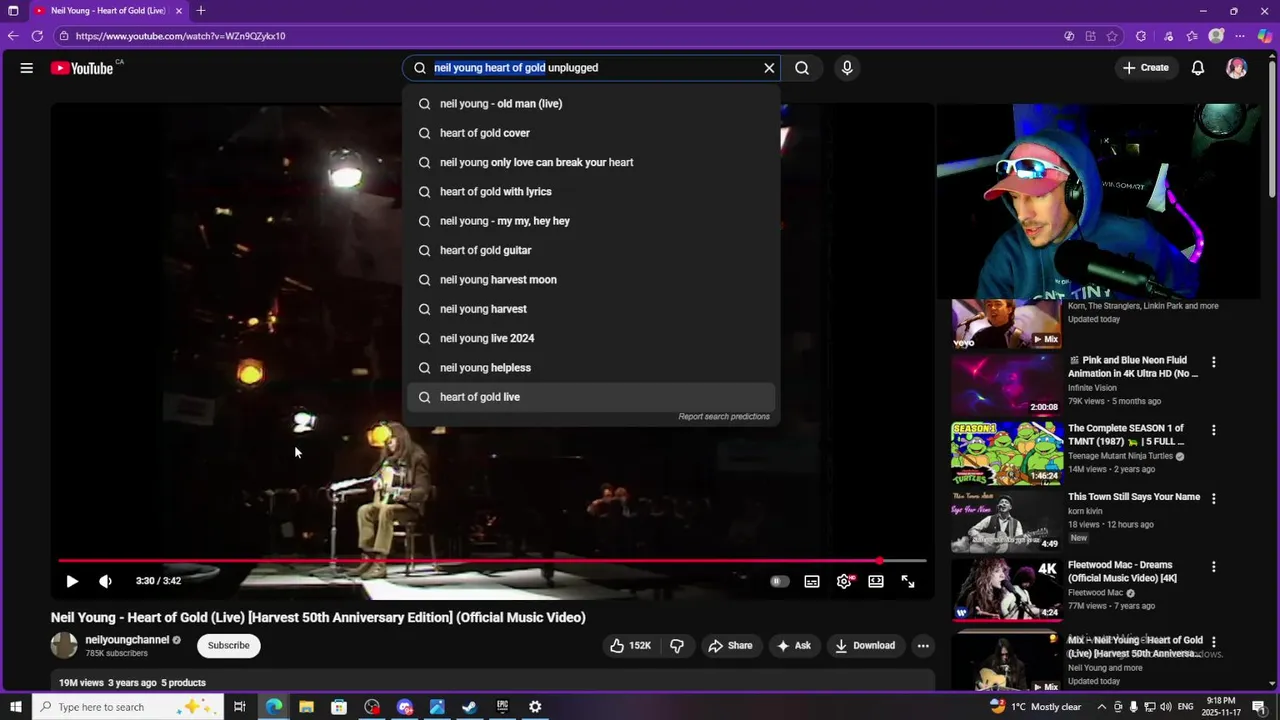Viewport: 1280px width, 720px height.
Task: Click into the YouTube search field
Action: (x=592, y=68)
